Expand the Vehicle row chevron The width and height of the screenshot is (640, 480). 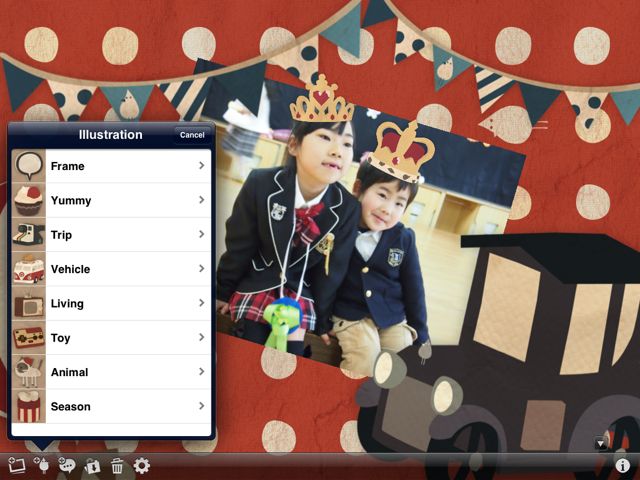pyautogui.click(x=202, y=268)
